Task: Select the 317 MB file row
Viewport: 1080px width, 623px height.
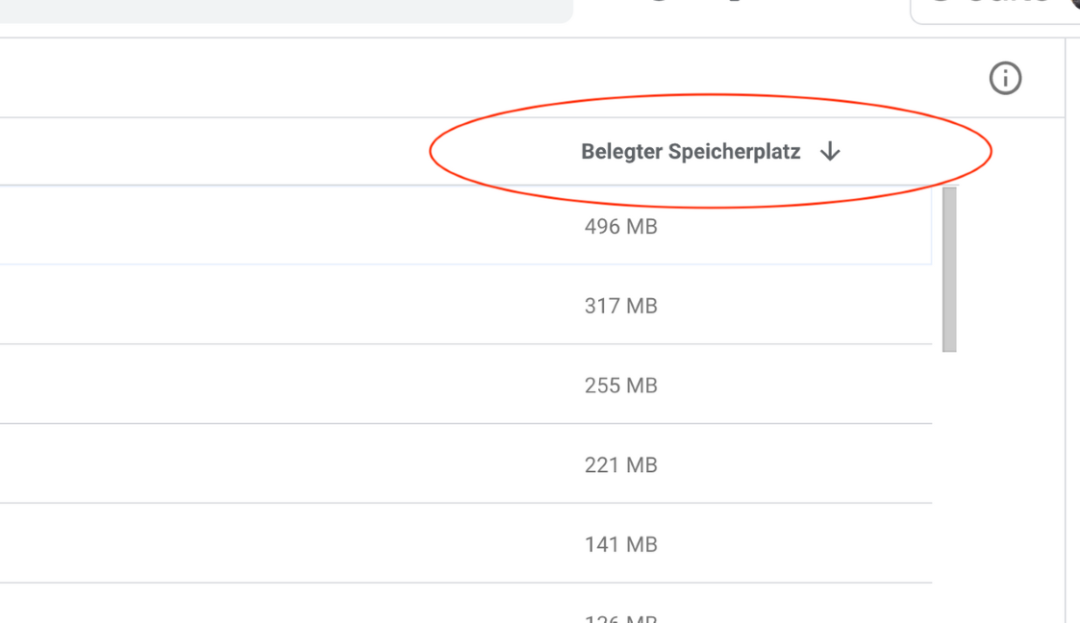Action: point(466,305)
